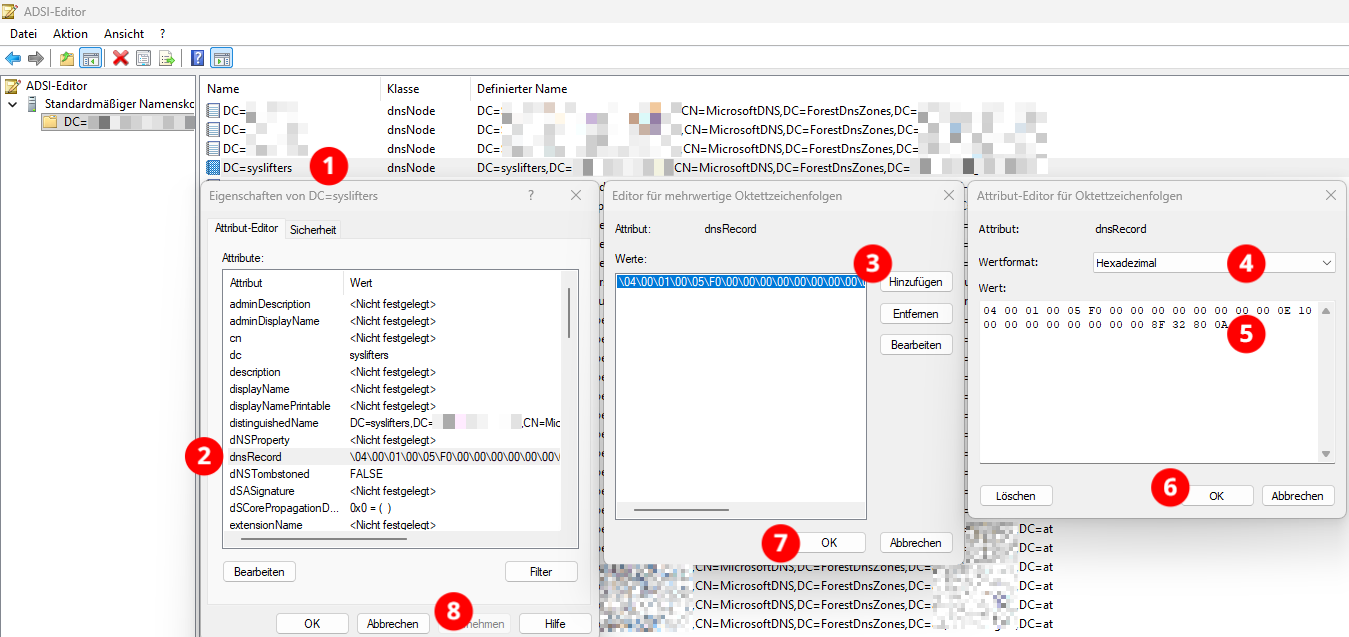Click Abbrechen in the Attribut-Editor für Oktettzeichenfolgen
This screenshot has height=637, width=1349.
[x=1298, y=495]
